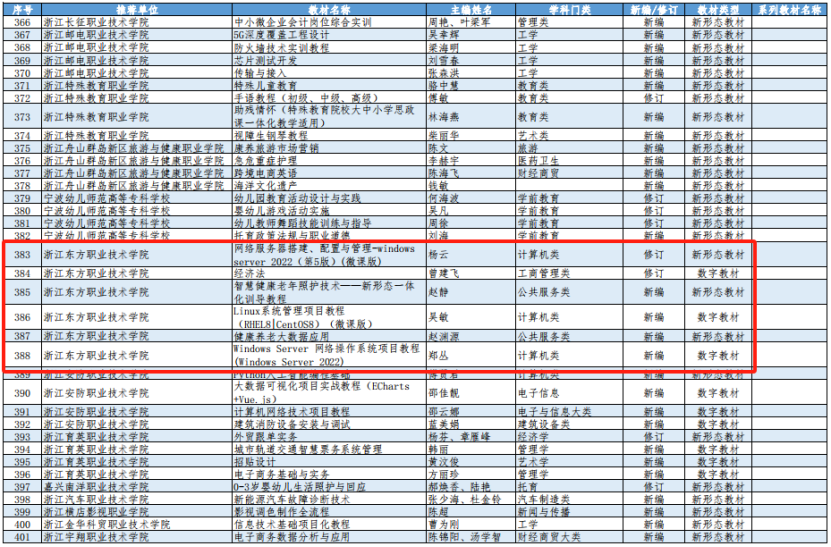Image resolution: width=831 pixels, height=547 pixels.
Task: Click the 海洋文化遗产 textbook cell
Action: pos(260,185)
